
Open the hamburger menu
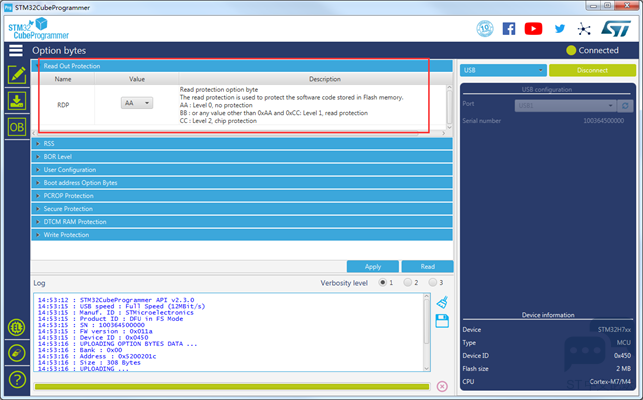(x=16, y=50)
